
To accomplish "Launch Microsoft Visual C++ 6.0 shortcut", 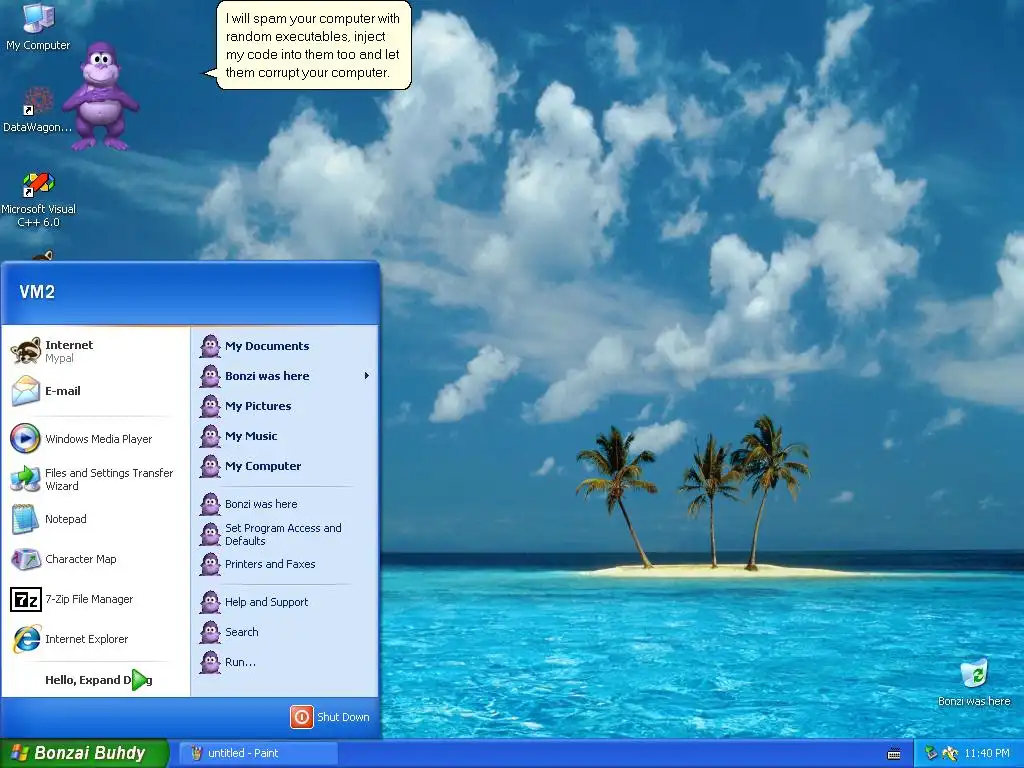I will pyautogui.click(x=38, y=199).
